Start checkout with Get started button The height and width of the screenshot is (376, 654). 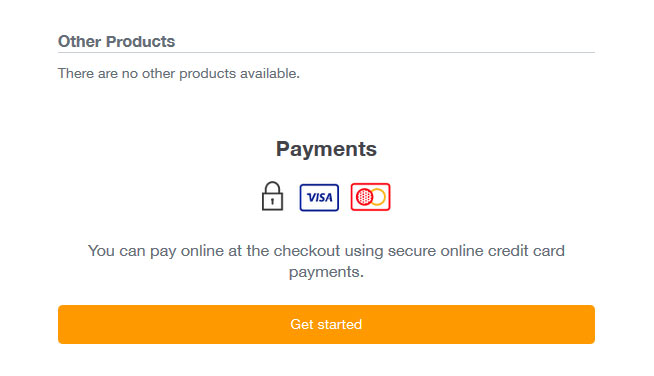pyautogui.click(x=326, y=324)
